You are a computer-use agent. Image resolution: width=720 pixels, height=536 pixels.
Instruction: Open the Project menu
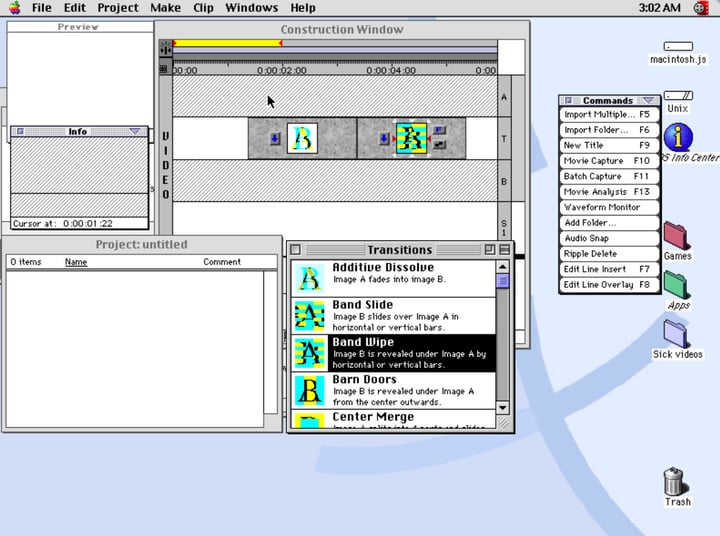click(118, 8)
